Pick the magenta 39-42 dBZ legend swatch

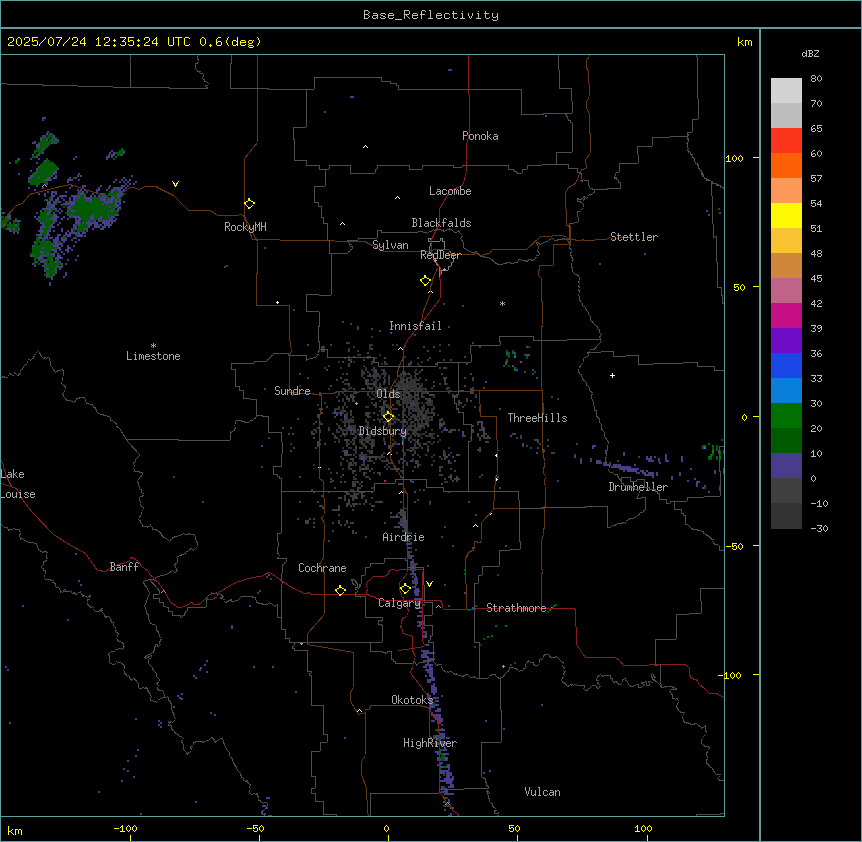tap(786, 315)
